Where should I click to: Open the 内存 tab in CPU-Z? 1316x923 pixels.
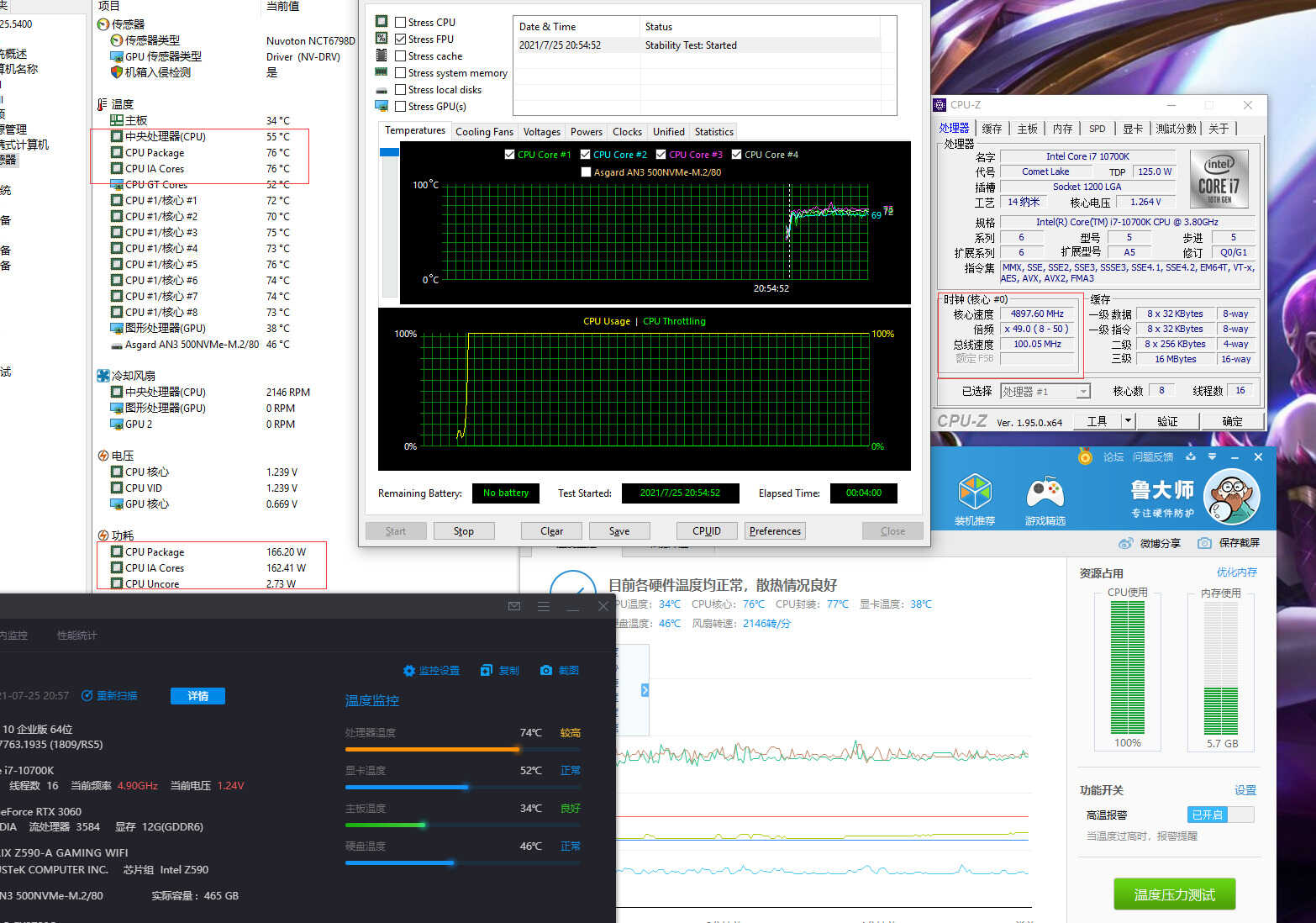tap(1063, 129)
